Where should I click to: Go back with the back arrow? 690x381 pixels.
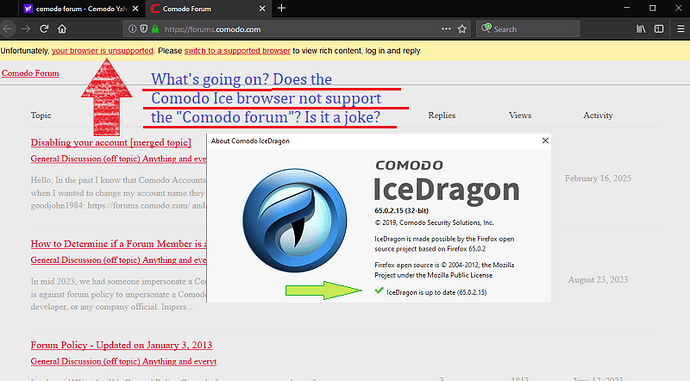8,29
